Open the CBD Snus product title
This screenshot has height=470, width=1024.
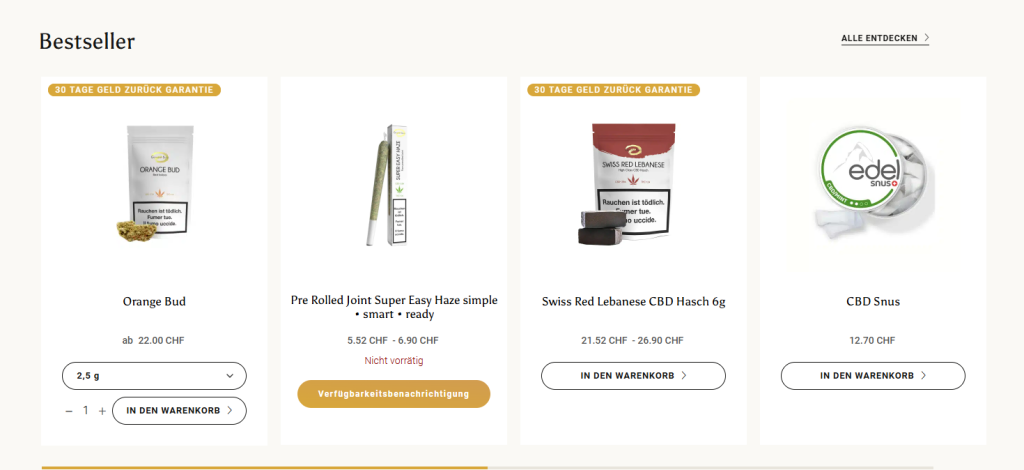pos(873,301)
